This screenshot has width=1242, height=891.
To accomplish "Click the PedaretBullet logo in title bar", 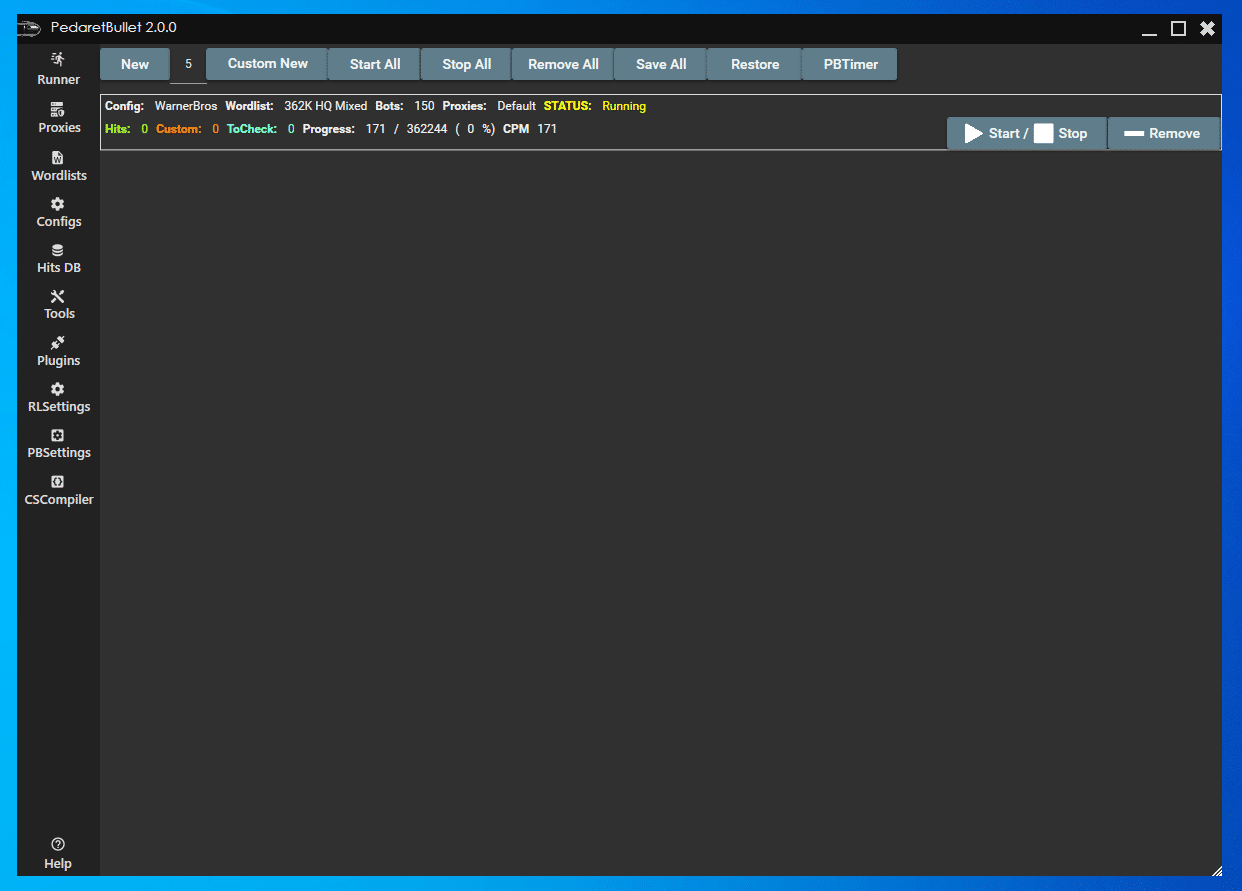I will 29,28.
